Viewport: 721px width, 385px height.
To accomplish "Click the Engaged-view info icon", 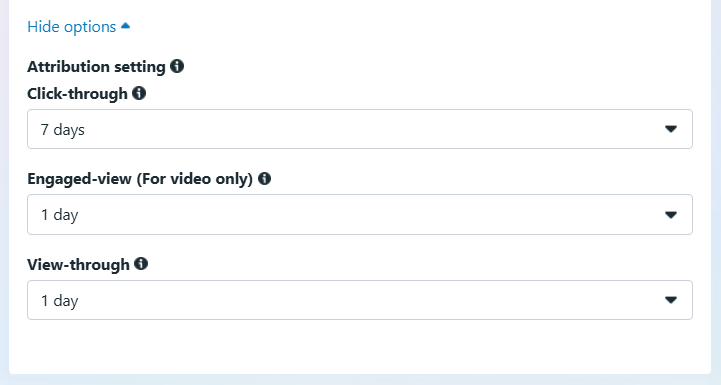I will pyautogui.click(x=264, y=178).
